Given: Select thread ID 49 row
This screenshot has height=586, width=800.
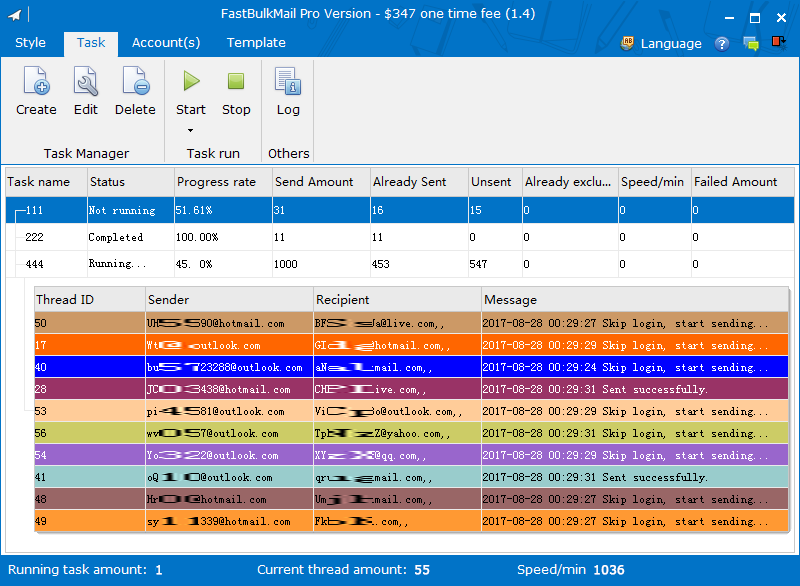Looking at the screenshot, I should point(411,521).
